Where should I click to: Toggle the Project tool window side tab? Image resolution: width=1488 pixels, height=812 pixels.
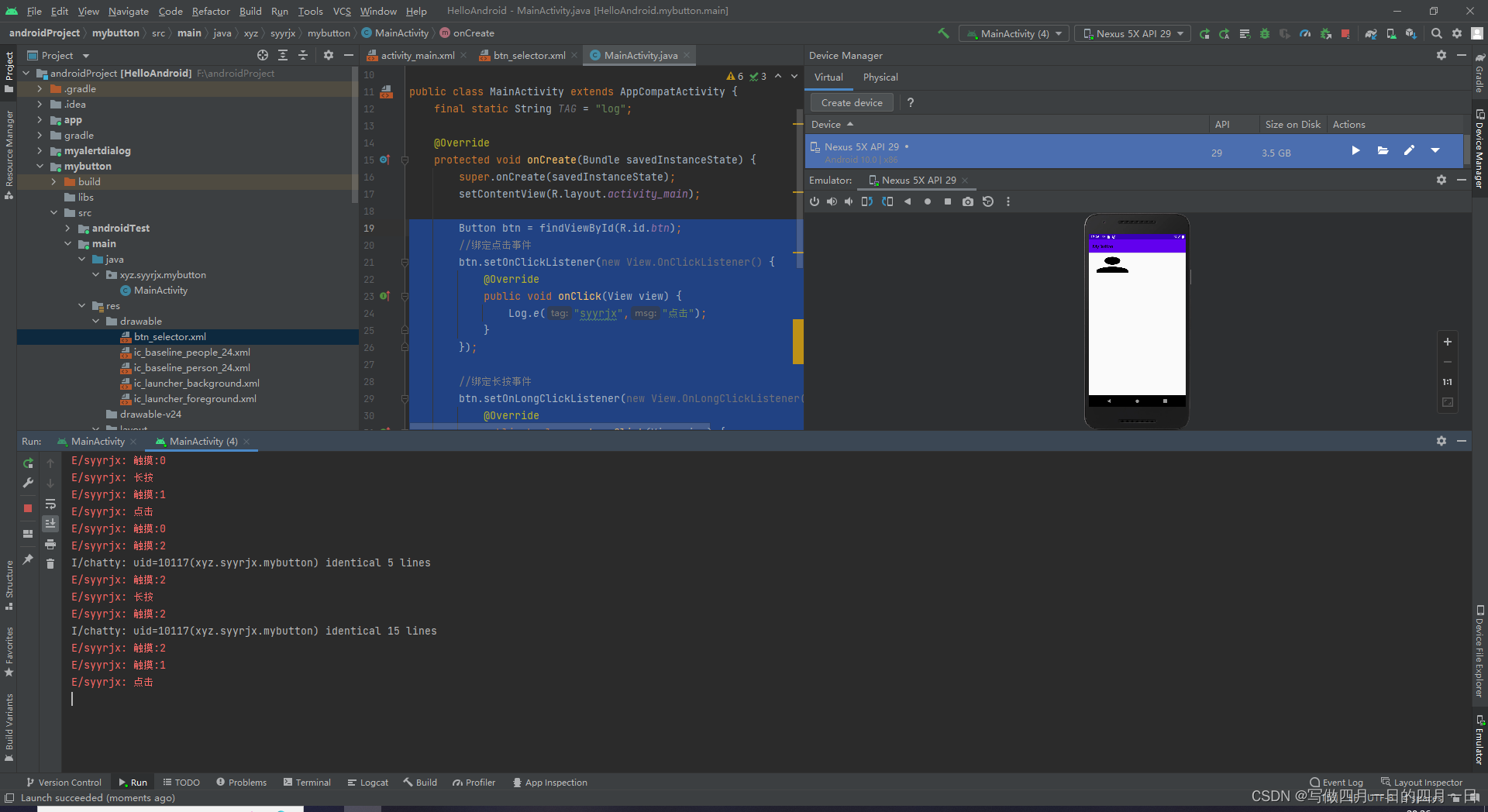(9, 71)
